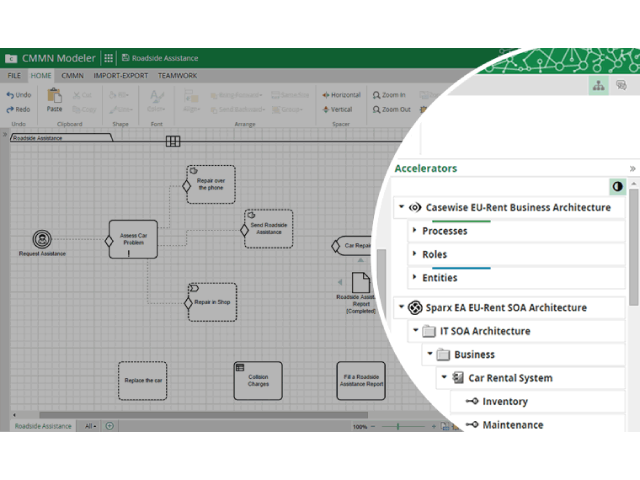Image resolution: width=640 pixels, height=480 pixels.
Task: Collapse the Car Rental System arrow
Action: pyautogui.click(x=444, y=377)
